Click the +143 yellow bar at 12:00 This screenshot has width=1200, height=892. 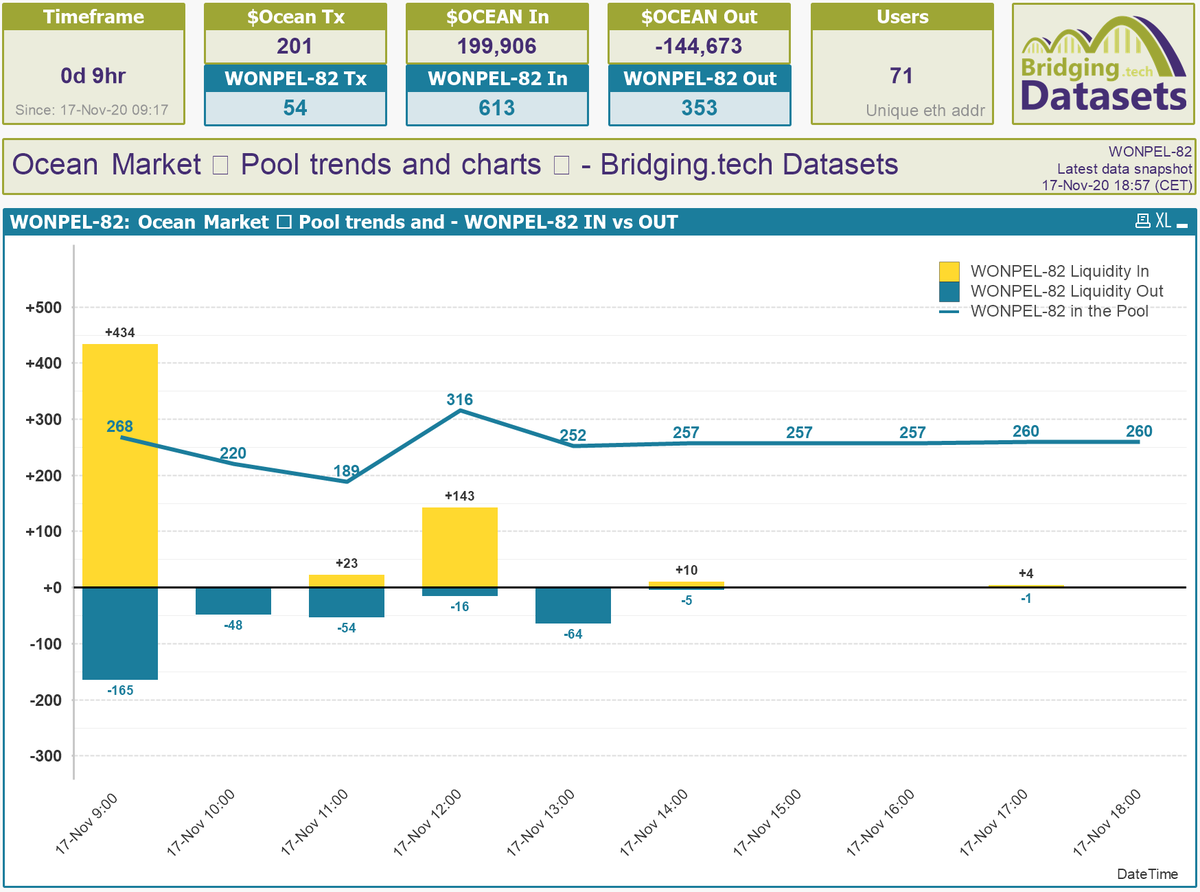460,547
